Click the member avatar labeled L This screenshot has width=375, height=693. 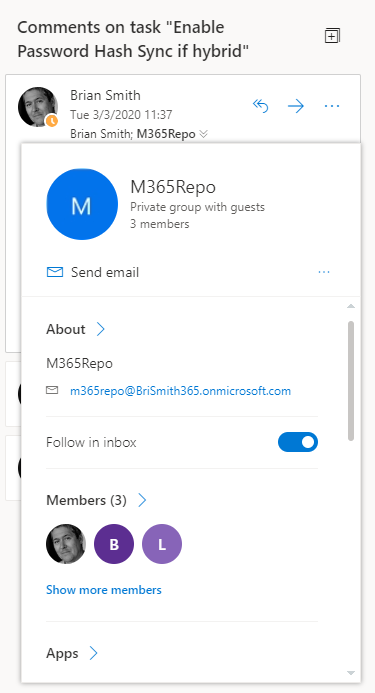click(x=162, y=544)
